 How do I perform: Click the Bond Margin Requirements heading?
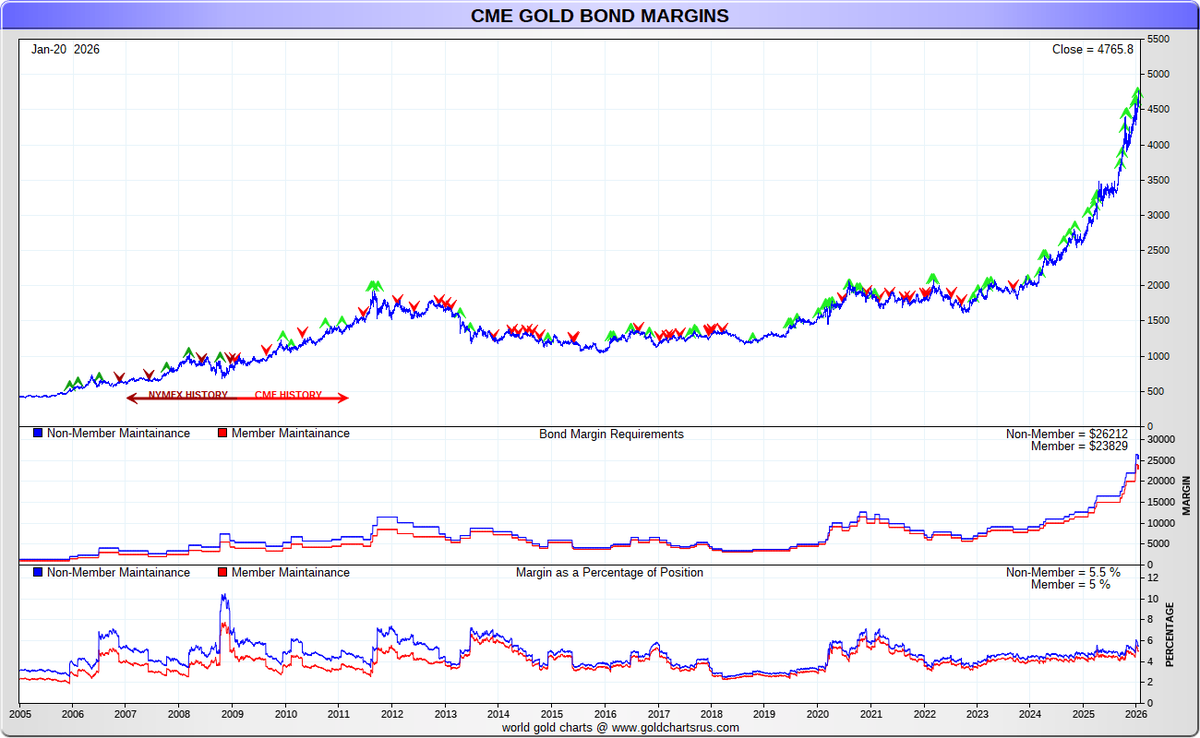click(x=611, y=434)
